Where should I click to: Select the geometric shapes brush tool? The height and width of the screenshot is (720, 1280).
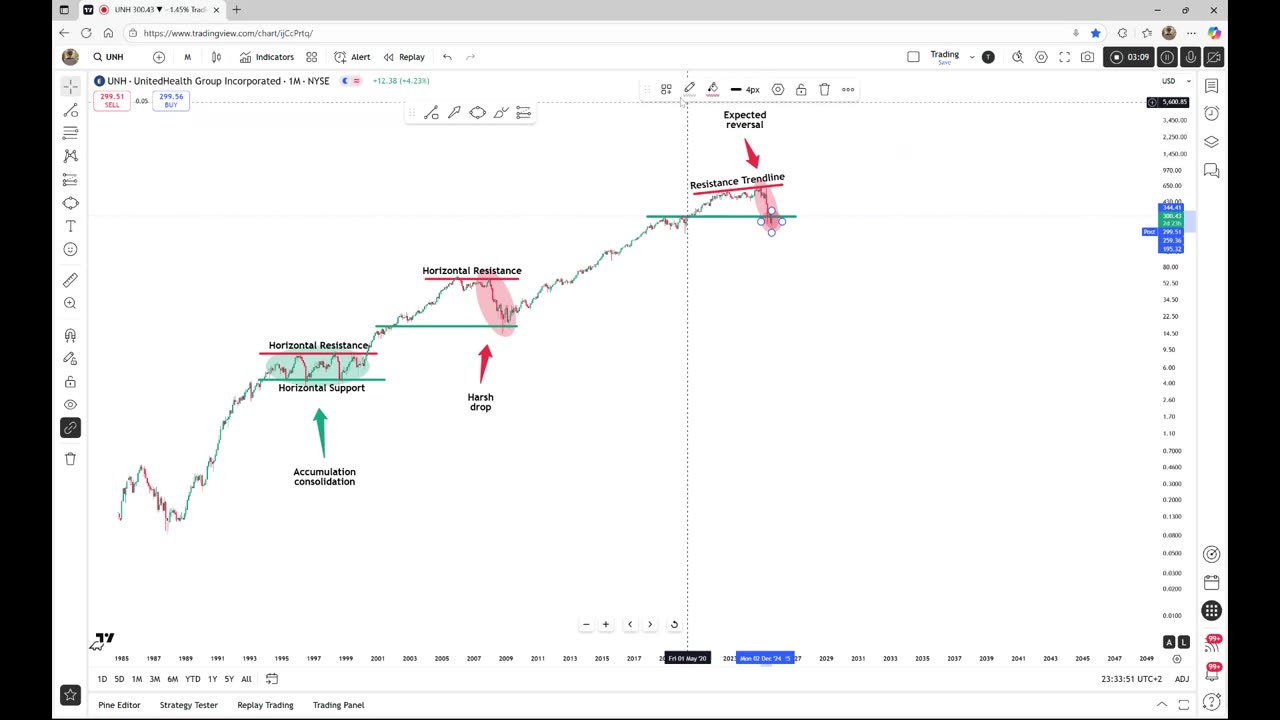[70, 203]
